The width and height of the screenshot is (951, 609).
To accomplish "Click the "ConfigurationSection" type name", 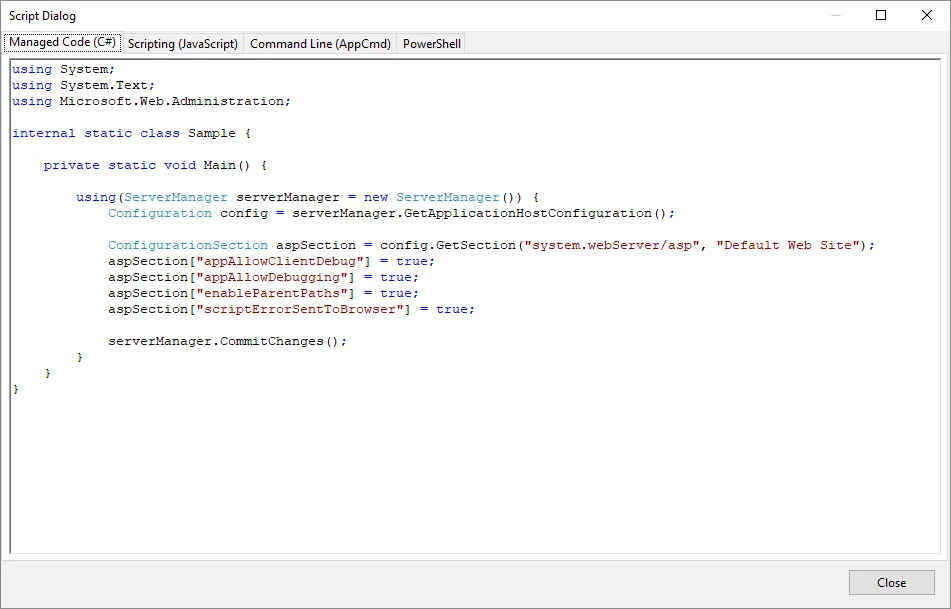I will point(188,245).
